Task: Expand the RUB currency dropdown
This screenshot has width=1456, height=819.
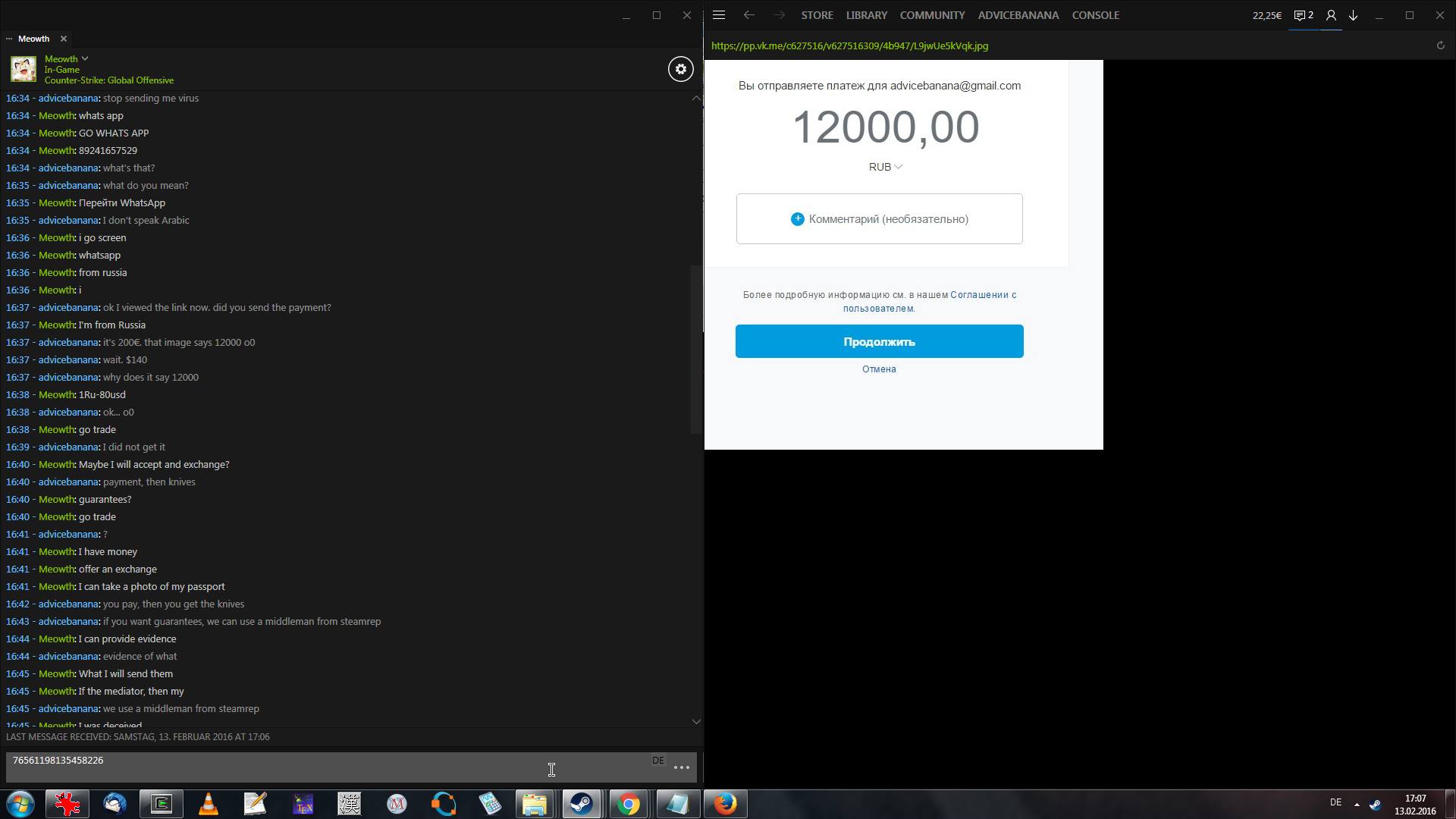Action: pos(886,167)
